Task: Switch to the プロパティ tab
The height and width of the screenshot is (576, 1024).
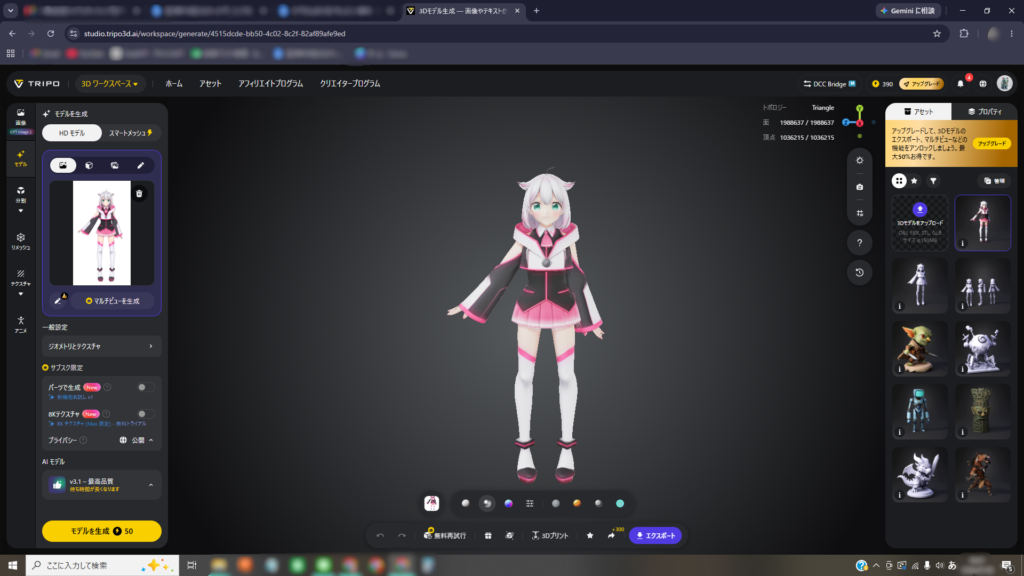Action: coord(985,112)
